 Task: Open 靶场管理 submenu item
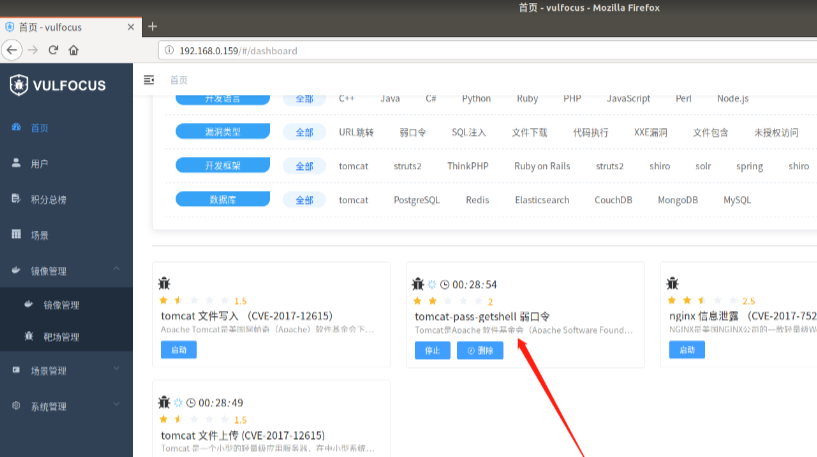pyautogui.click(x=61, y=338)
